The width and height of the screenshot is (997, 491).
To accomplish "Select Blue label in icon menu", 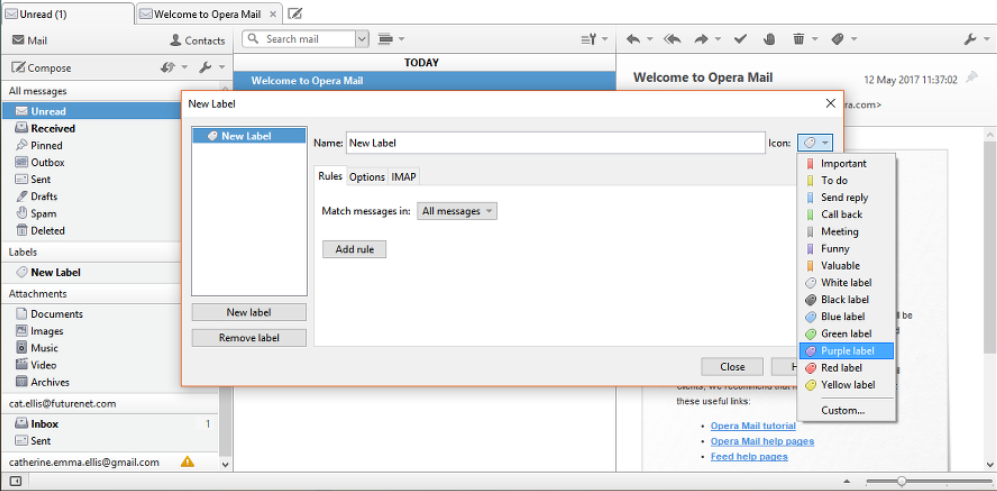I will [x=846, y=317].
